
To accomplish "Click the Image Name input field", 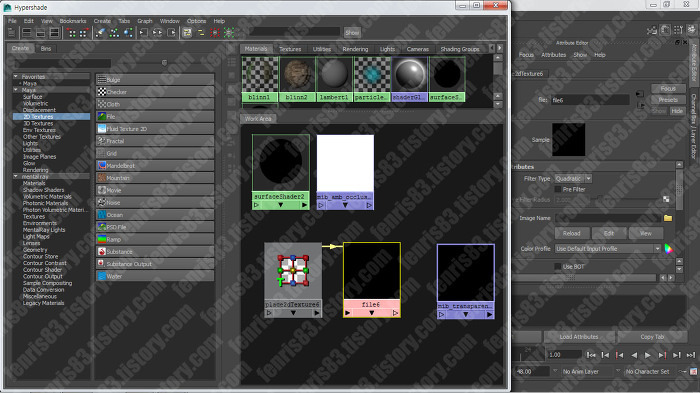I will point(608,218).
